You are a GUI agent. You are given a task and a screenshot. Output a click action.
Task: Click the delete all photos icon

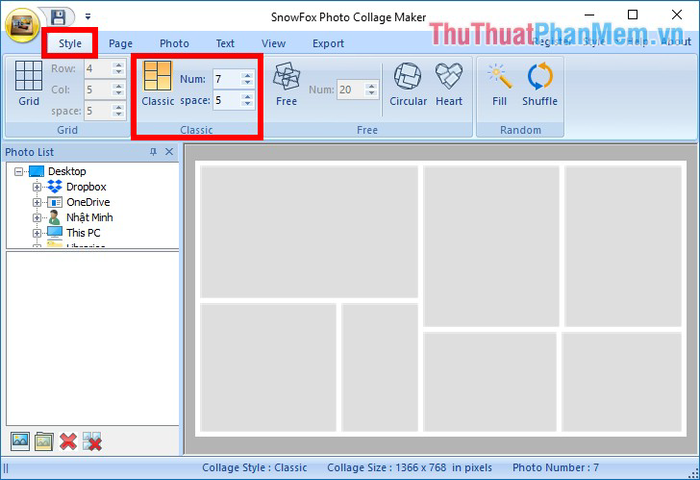click(92, 441)
